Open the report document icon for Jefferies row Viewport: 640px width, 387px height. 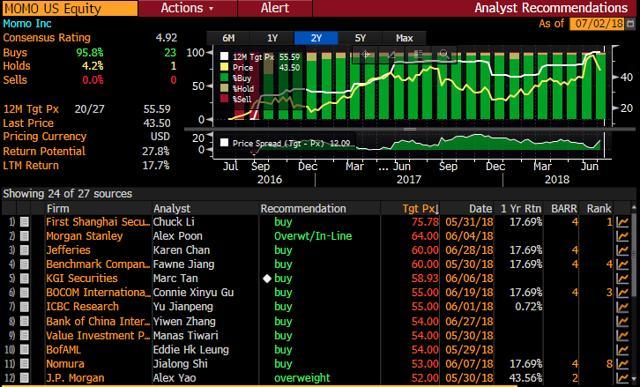24,250
